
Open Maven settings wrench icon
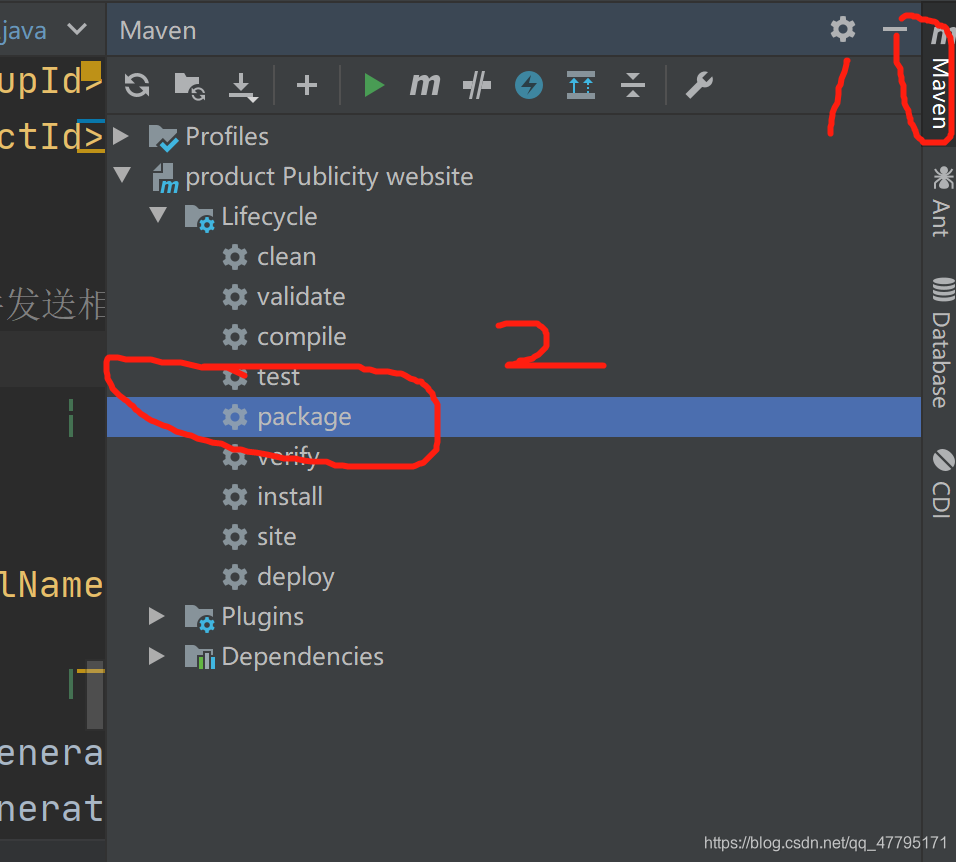click(x=699, y=85)
